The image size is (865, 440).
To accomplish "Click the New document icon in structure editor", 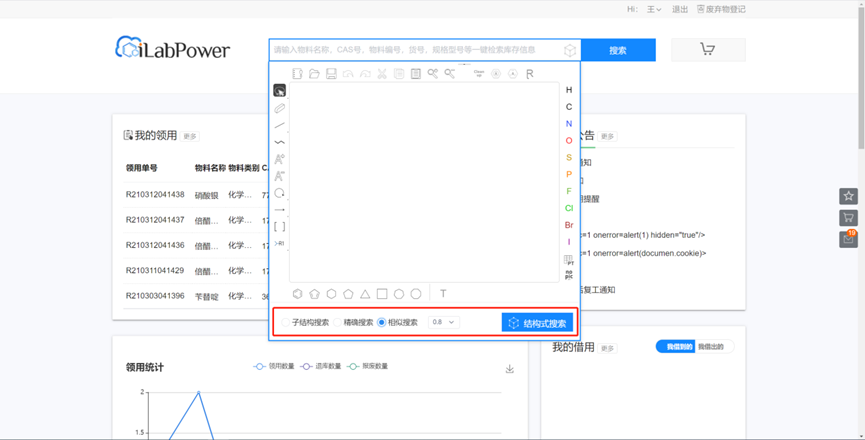I will click(297, 74).
